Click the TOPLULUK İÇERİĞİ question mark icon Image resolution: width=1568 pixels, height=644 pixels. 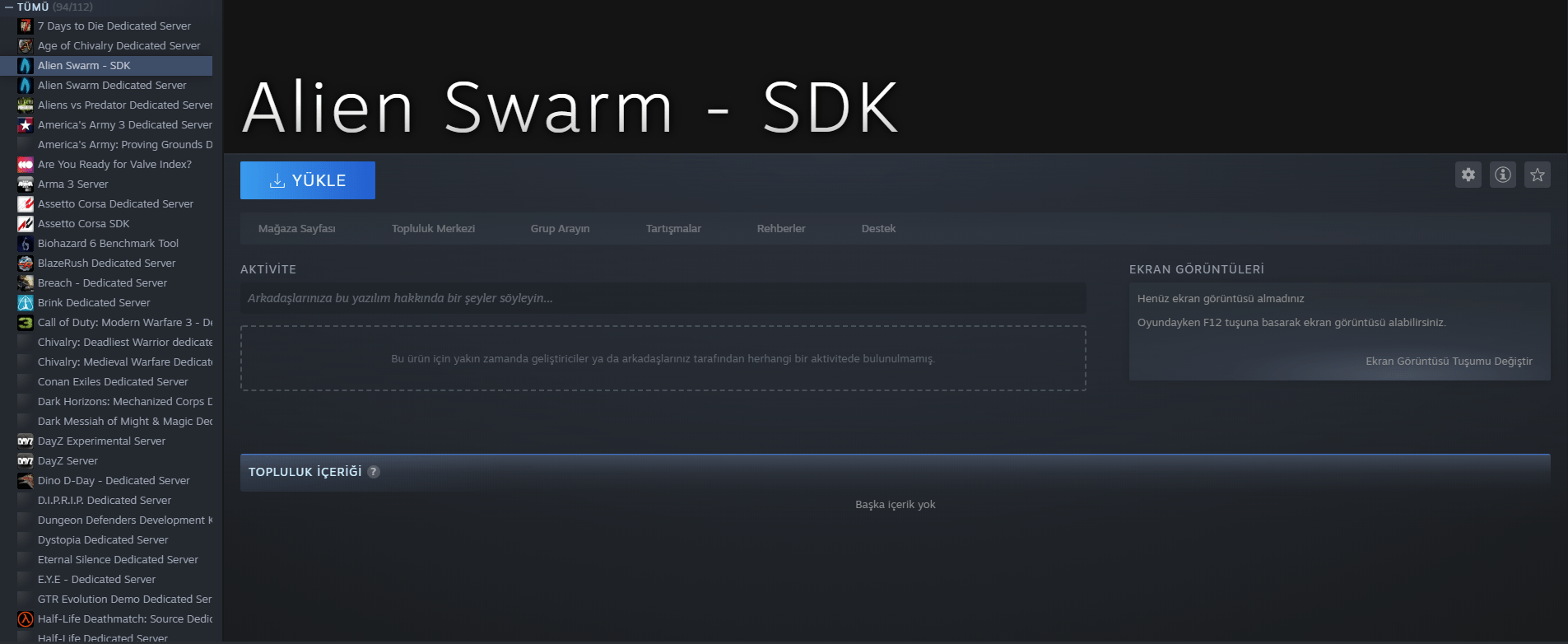click(374, 472)
